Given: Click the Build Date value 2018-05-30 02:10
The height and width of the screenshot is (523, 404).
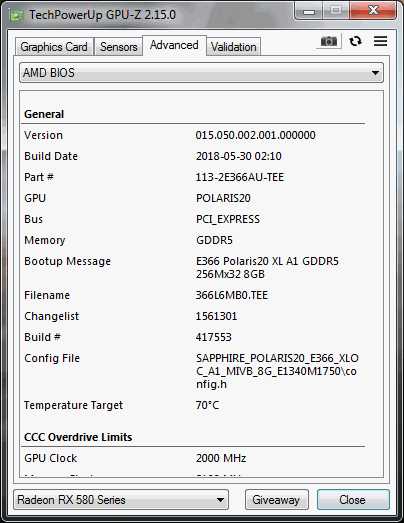Looking at the screenshot, I should 239,156.
